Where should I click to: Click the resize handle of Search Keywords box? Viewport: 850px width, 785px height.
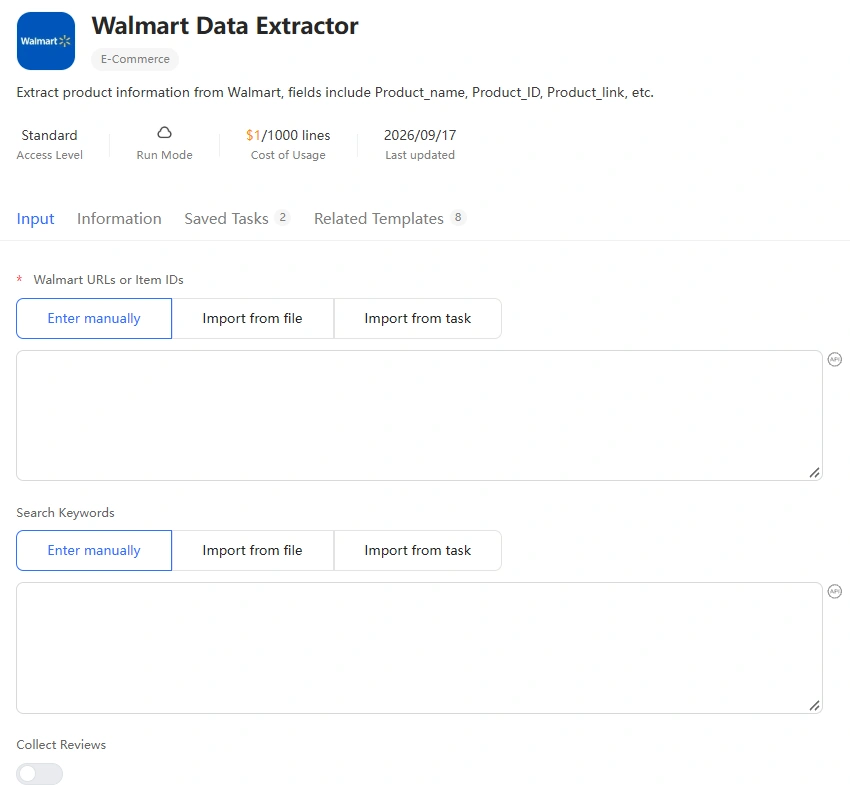click(x=814, y=705)
